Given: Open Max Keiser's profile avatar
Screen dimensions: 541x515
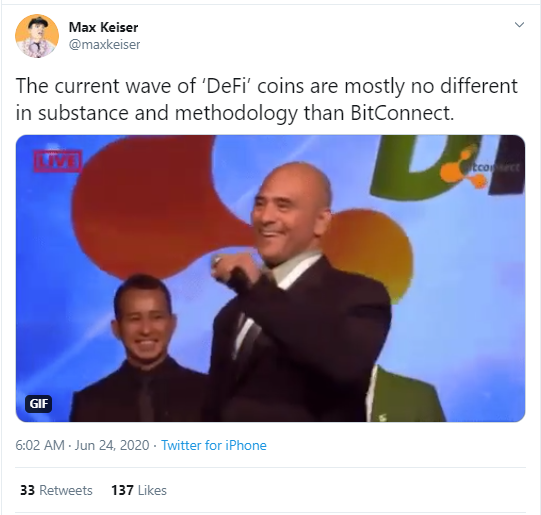Looking at the screenshot, I should pos(37,36).
